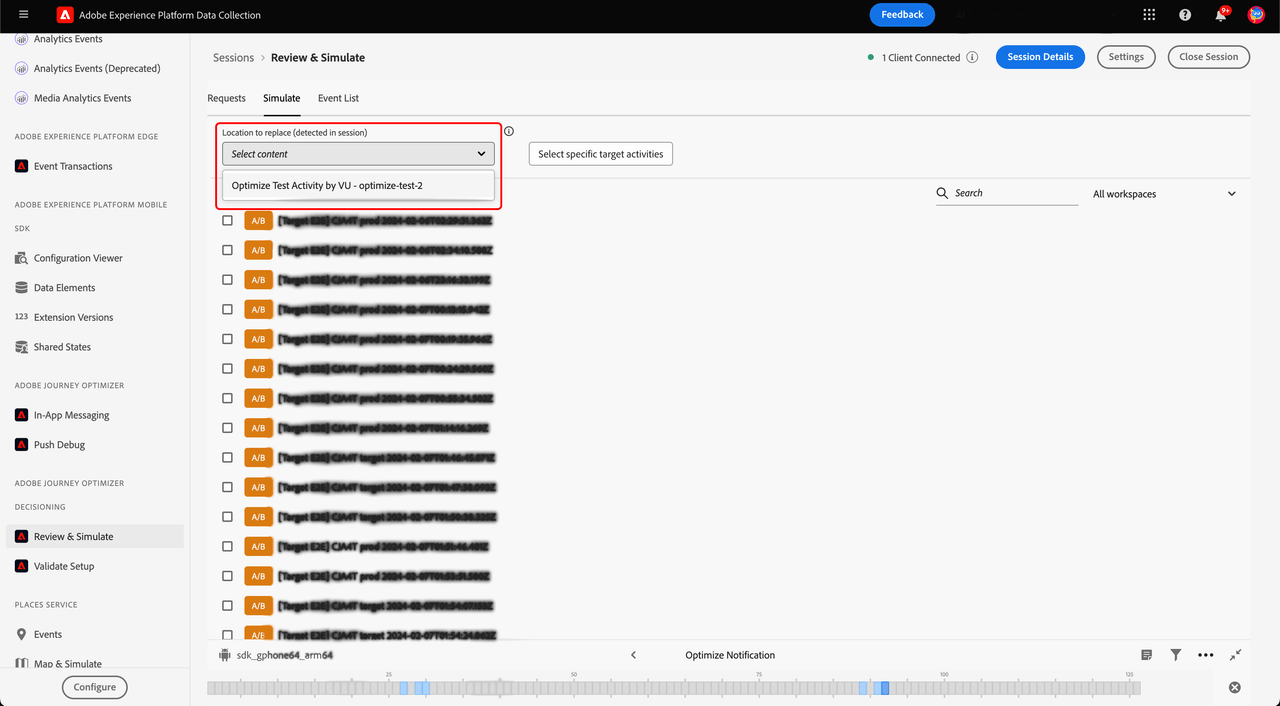Image resolution: width=1280 pixels, height=706 pixels.
Task: Select Review & Simulate in sidebar
Action: coord(96,536)
